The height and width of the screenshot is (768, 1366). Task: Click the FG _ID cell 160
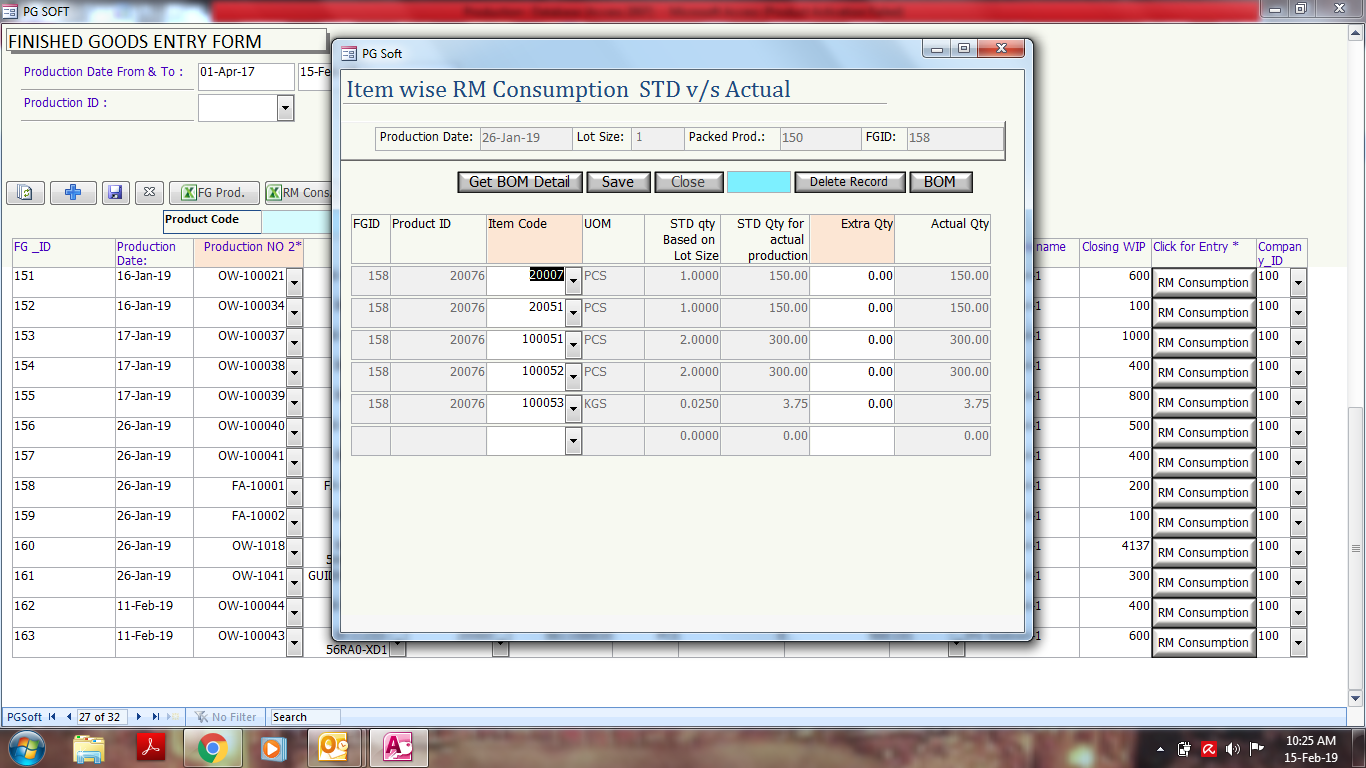[64, 552]
